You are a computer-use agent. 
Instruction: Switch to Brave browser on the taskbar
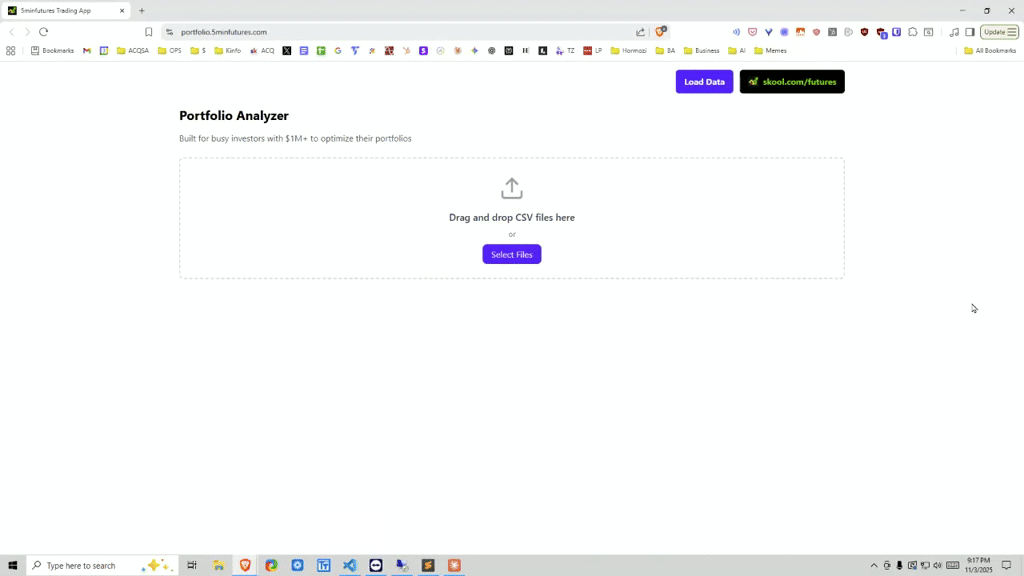point(245,565)
